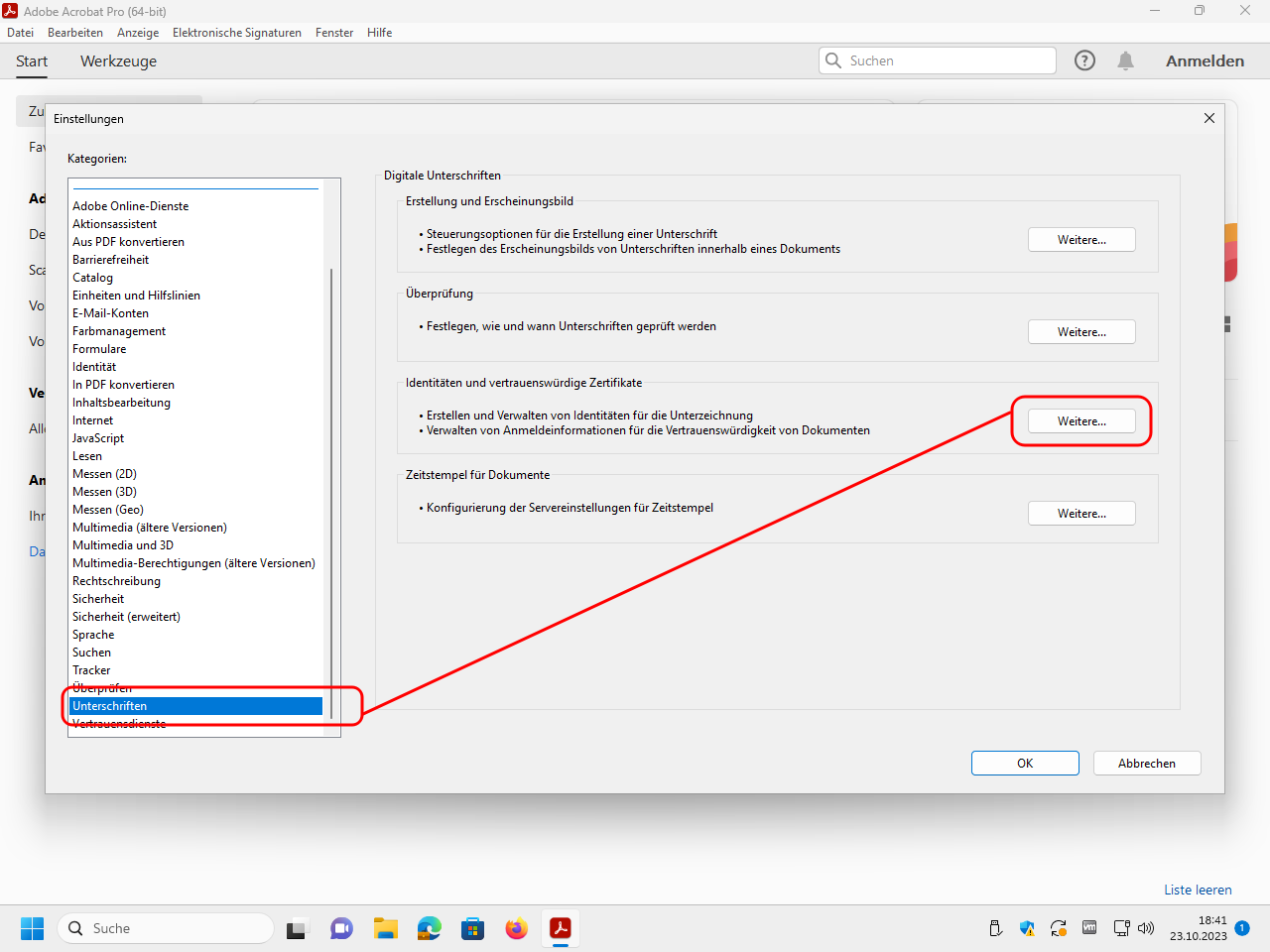Open Microsoft Store from the taskbar
Image resolution: width=1270 pixels, height=952 pixels.
pyautogui.click(x=472, y=928)
